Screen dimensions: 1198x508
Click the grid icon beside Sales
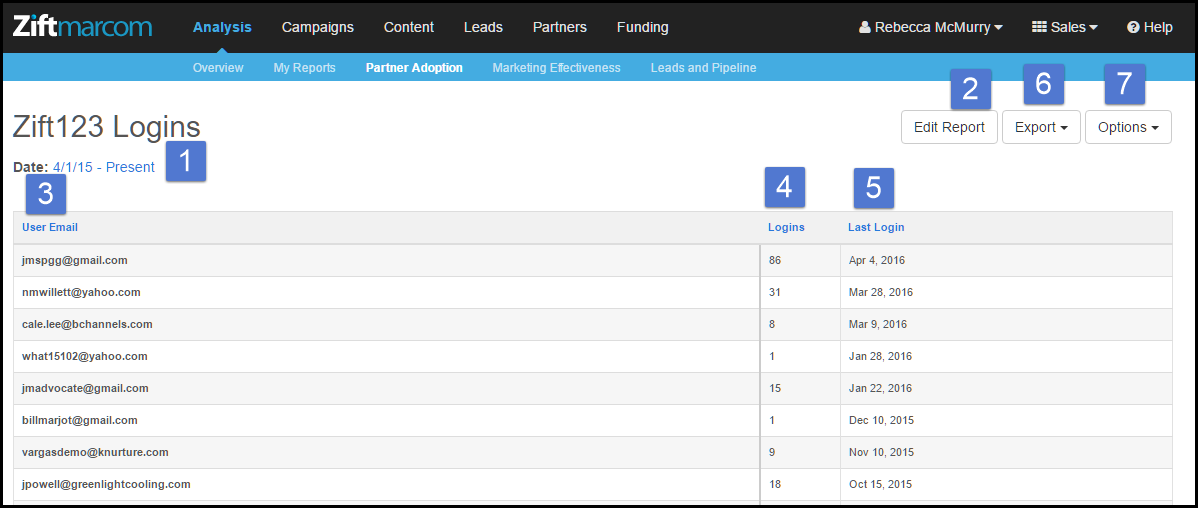click(1039, 28)
